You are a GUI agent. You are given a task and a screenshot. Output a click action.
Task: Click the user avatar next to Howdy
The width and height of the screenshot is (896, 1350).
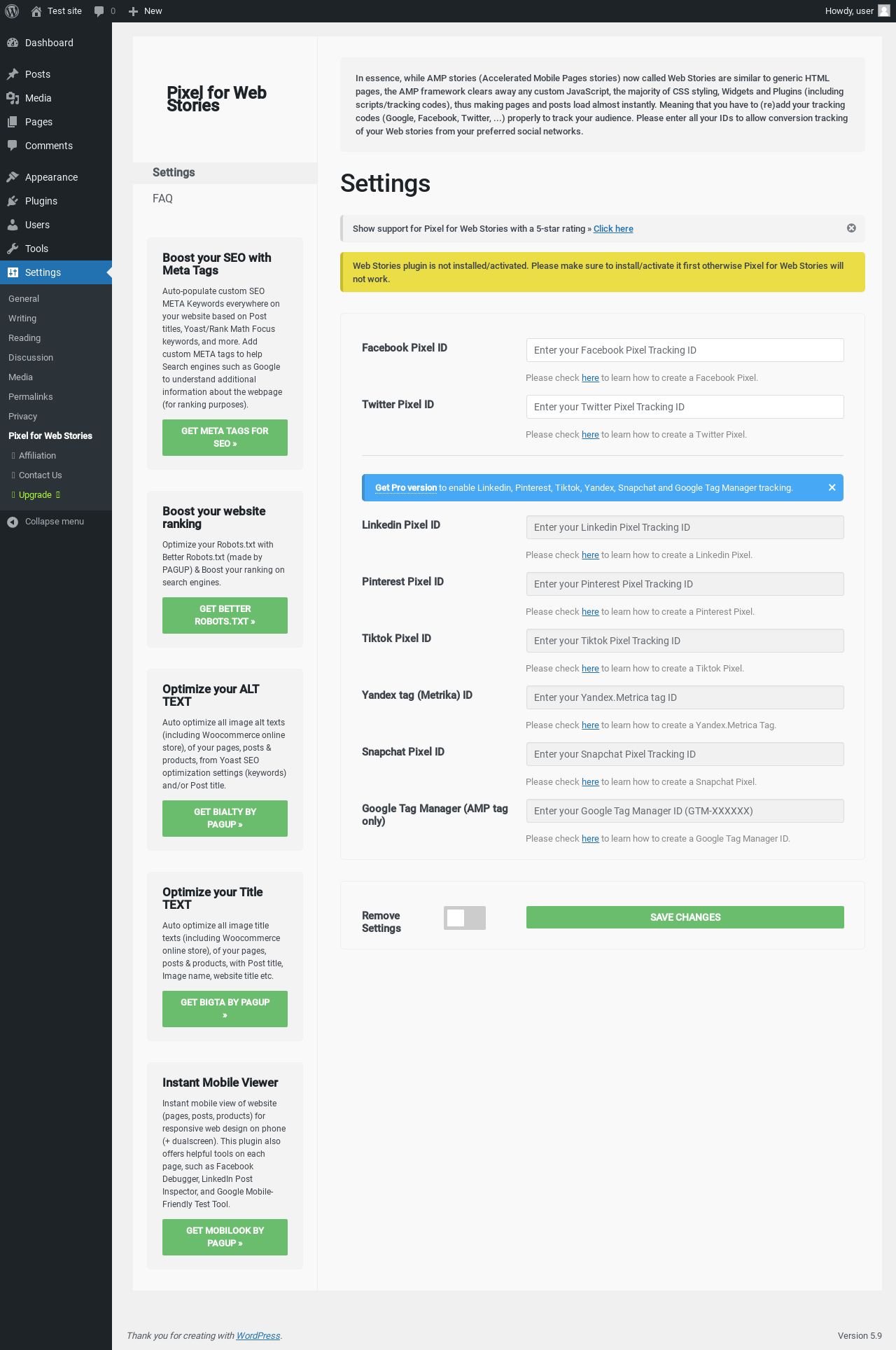(x=884, y=11)
